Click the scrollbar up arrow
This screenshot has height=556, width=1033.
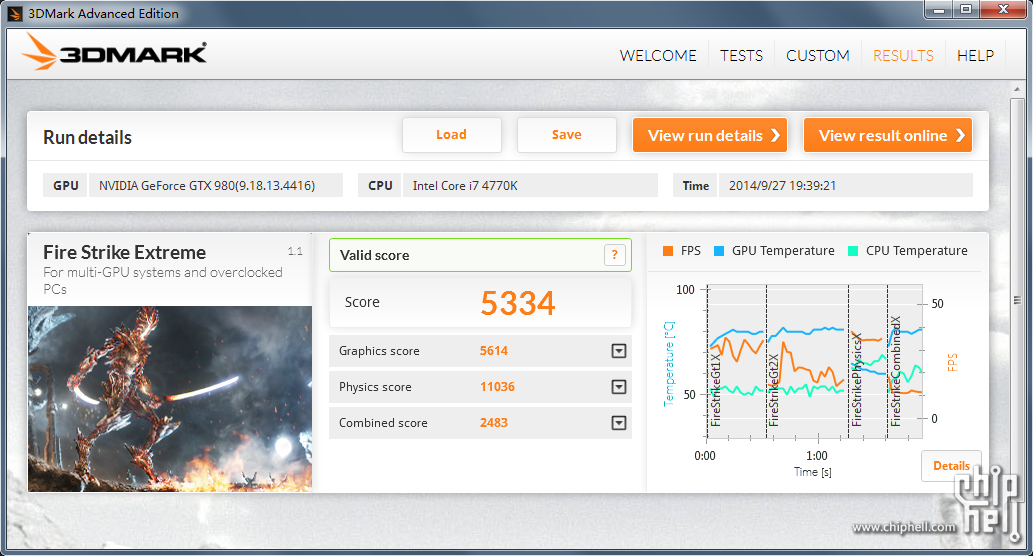(1017, 89)
